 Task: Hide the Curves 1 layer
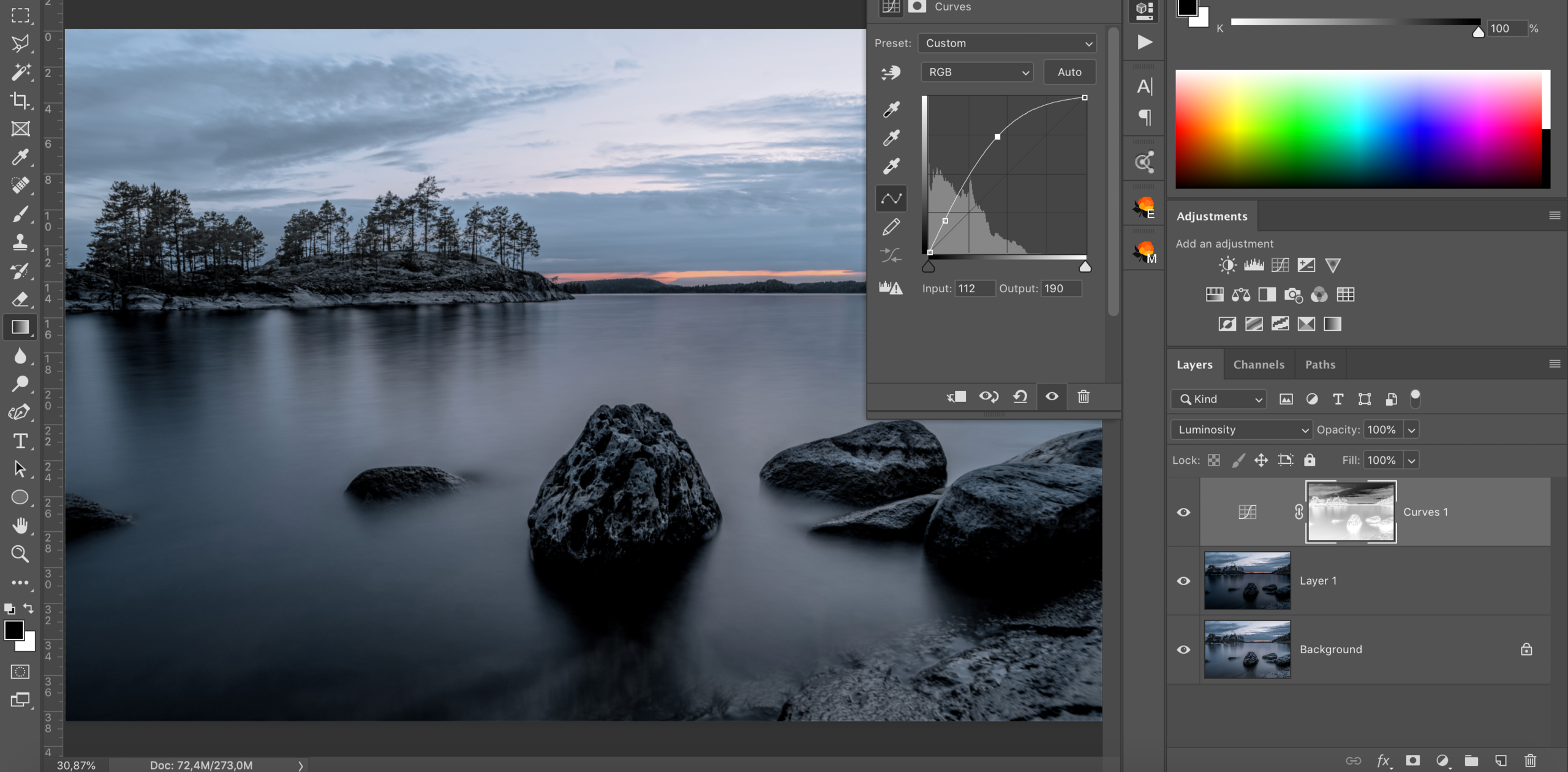click(1183, 512)
